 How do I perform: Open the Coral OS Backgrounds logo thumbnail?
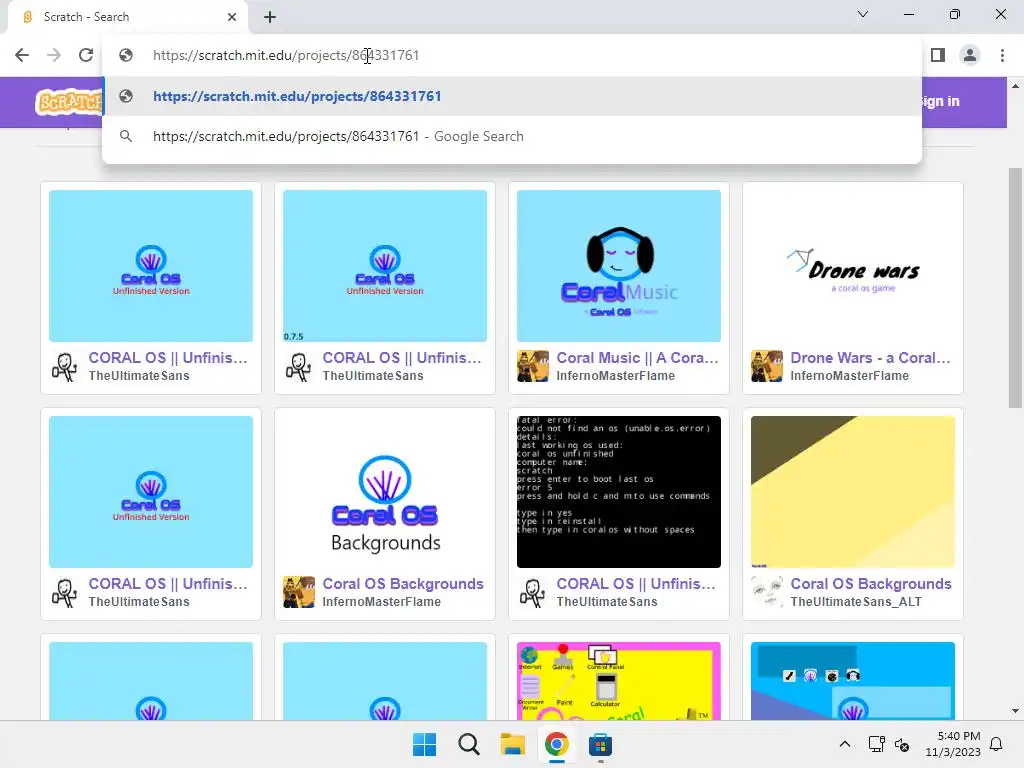point(385,492)
